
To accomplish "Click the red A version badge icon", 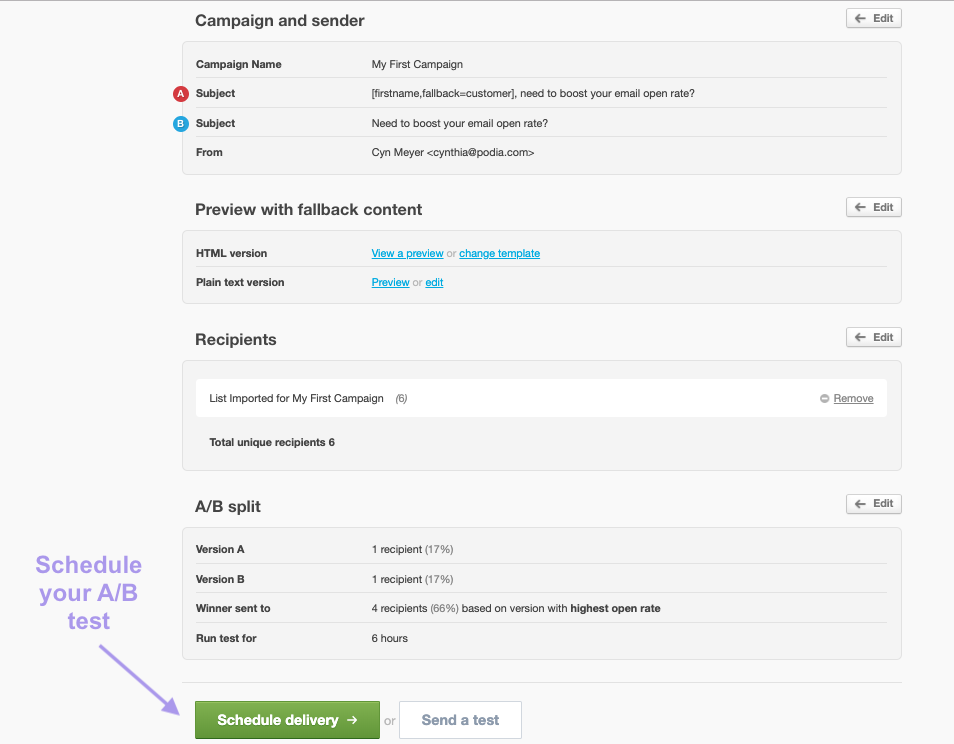I will (x=180, y=93).
